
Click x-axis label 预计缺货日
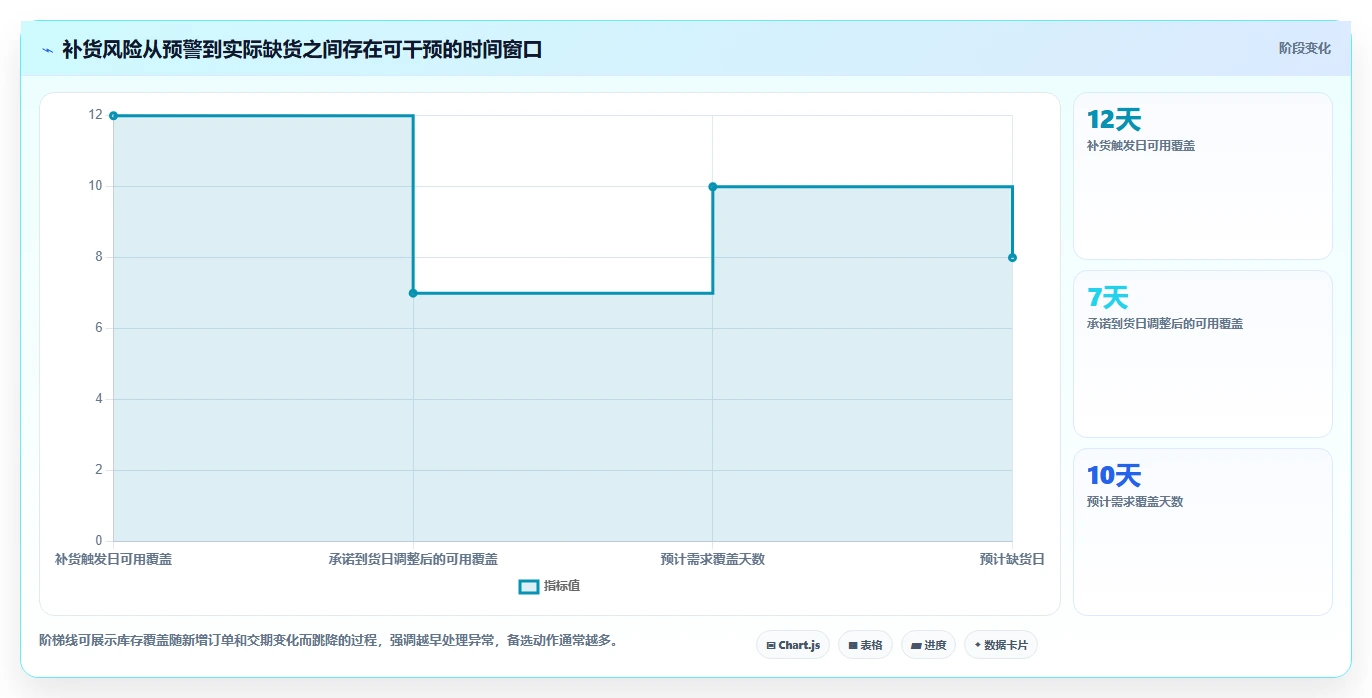point(1012,559)
